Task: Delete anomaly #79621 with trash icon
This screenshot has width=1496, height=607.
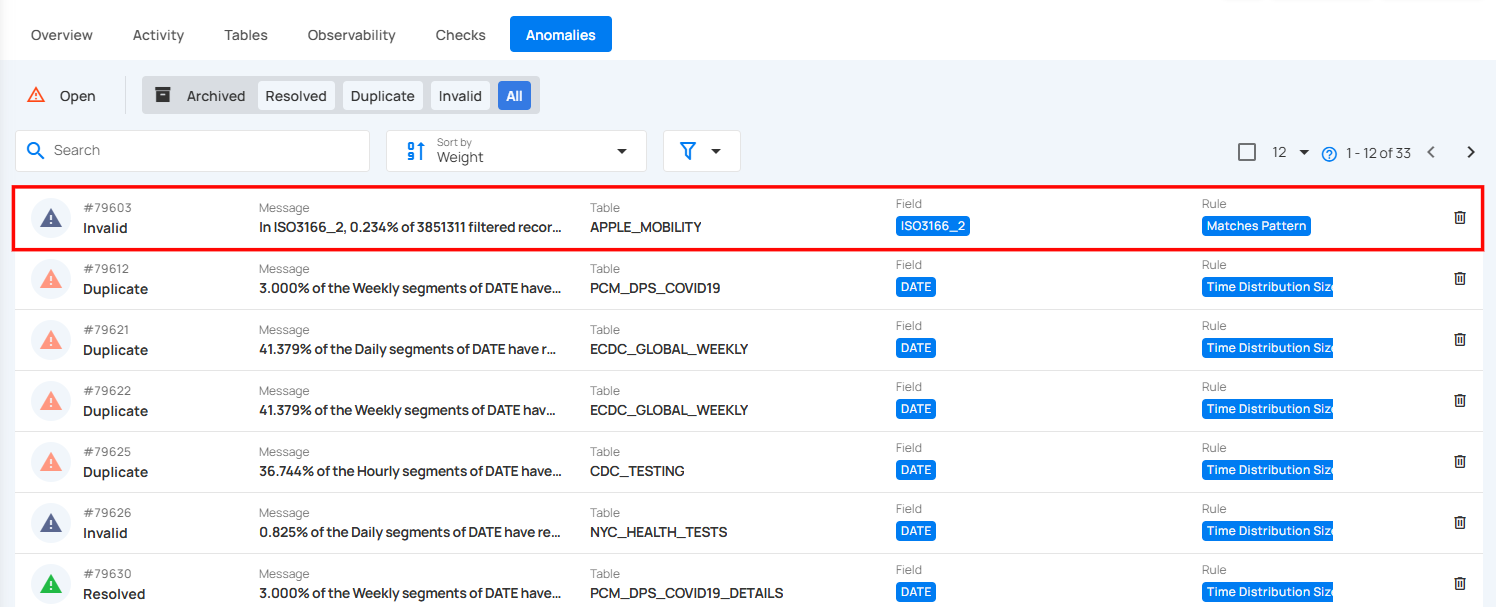Action: 1459,339
